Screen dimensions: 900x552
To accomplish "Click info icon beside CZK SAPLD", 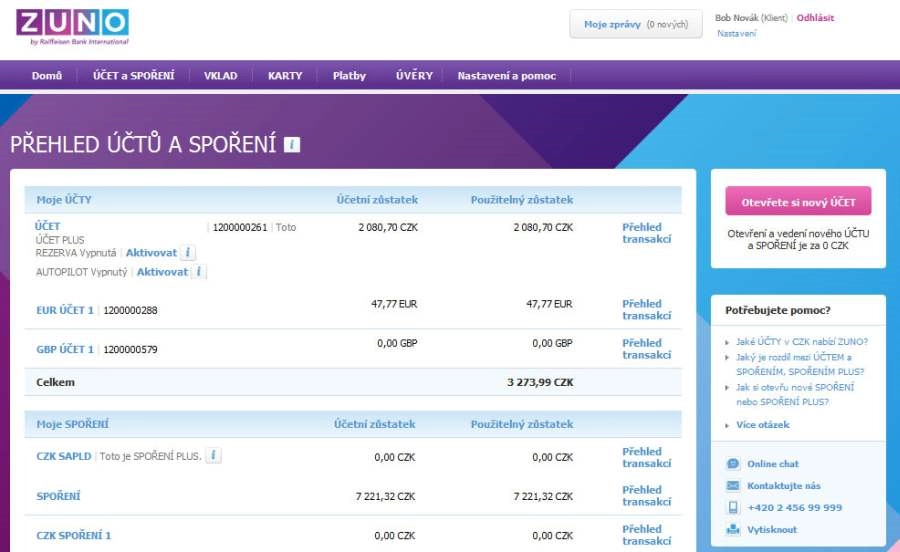I will pyautogui.click(x=214, y=456).
